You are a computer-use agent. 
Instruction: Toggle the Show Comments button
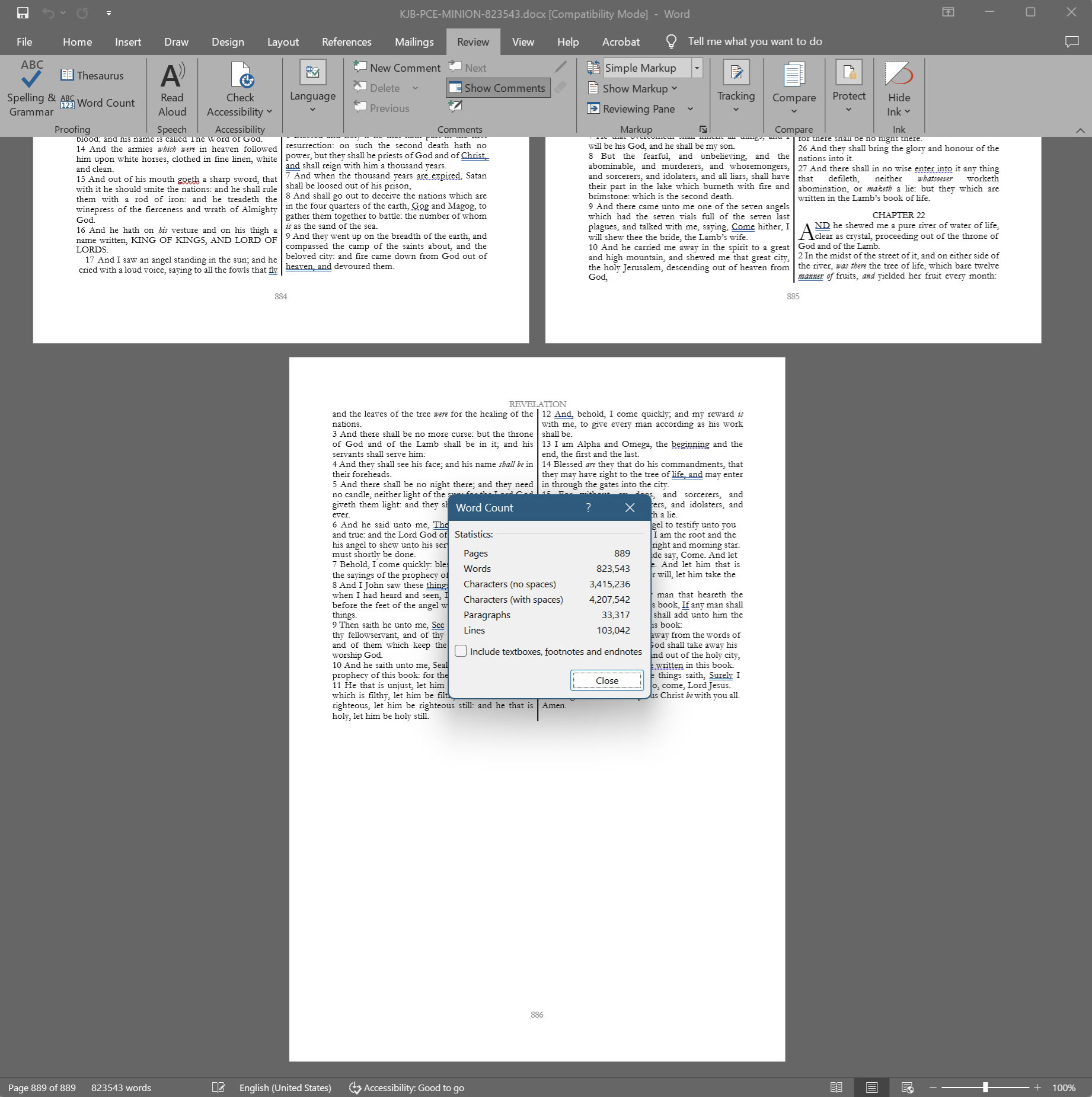[497, 88]
